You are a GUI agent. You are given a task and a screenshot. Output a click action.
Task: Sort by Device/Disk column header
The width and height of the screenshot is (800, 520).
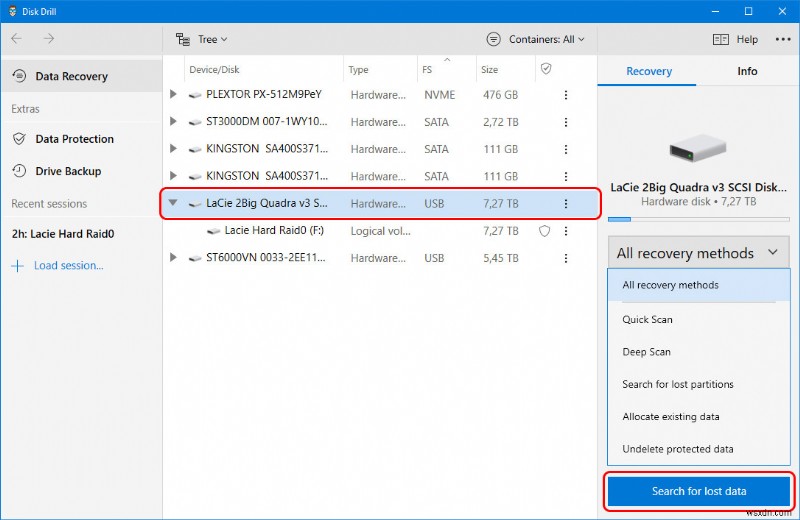[x=214, y=69]
